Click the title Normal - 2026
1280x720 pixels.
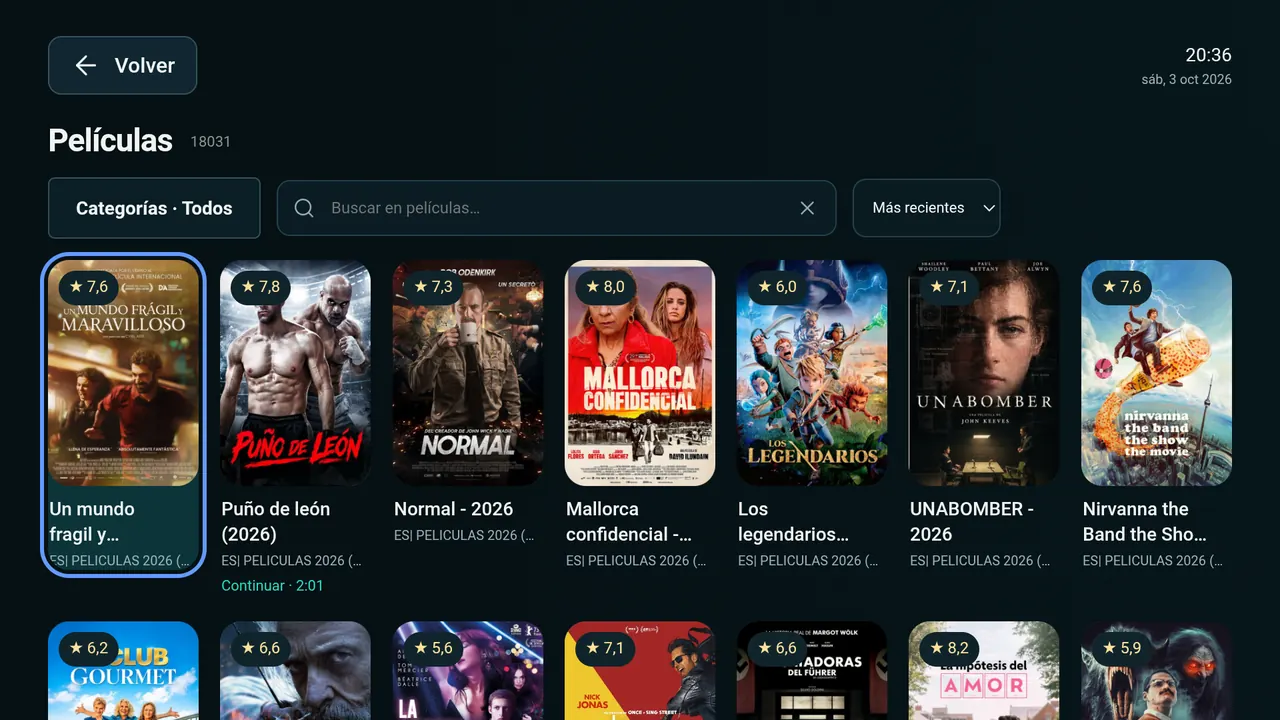click(453, 509)
